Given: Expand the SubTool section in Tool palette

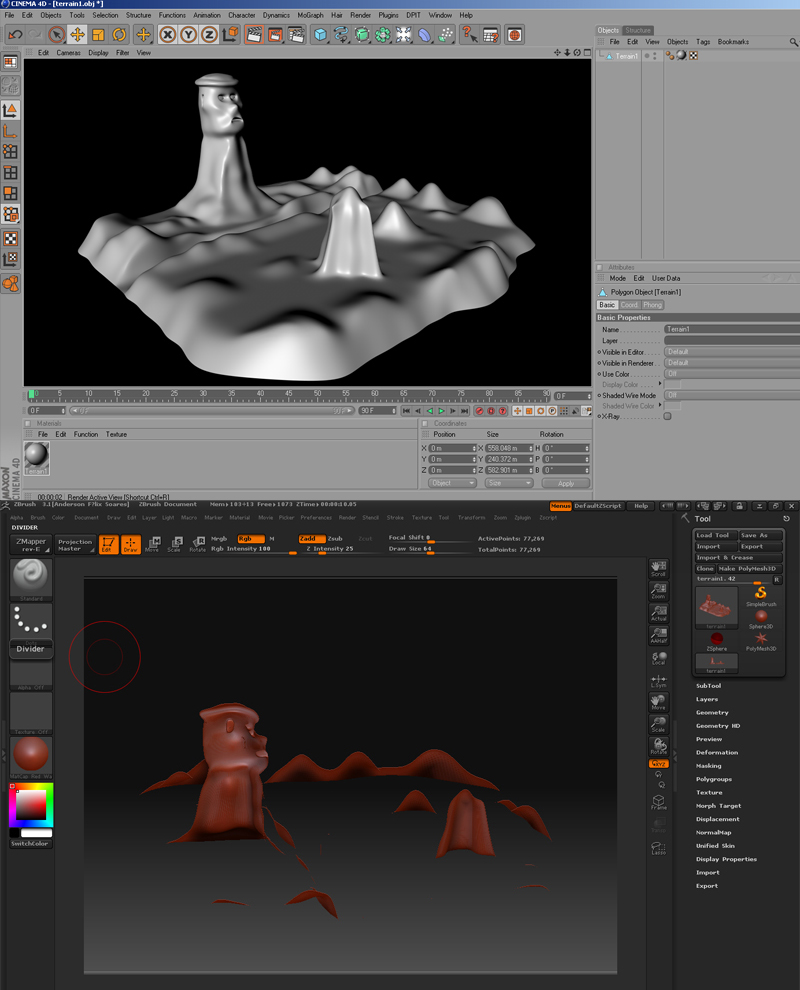Looking at the screenshot, I should click(x=708, y=686).
